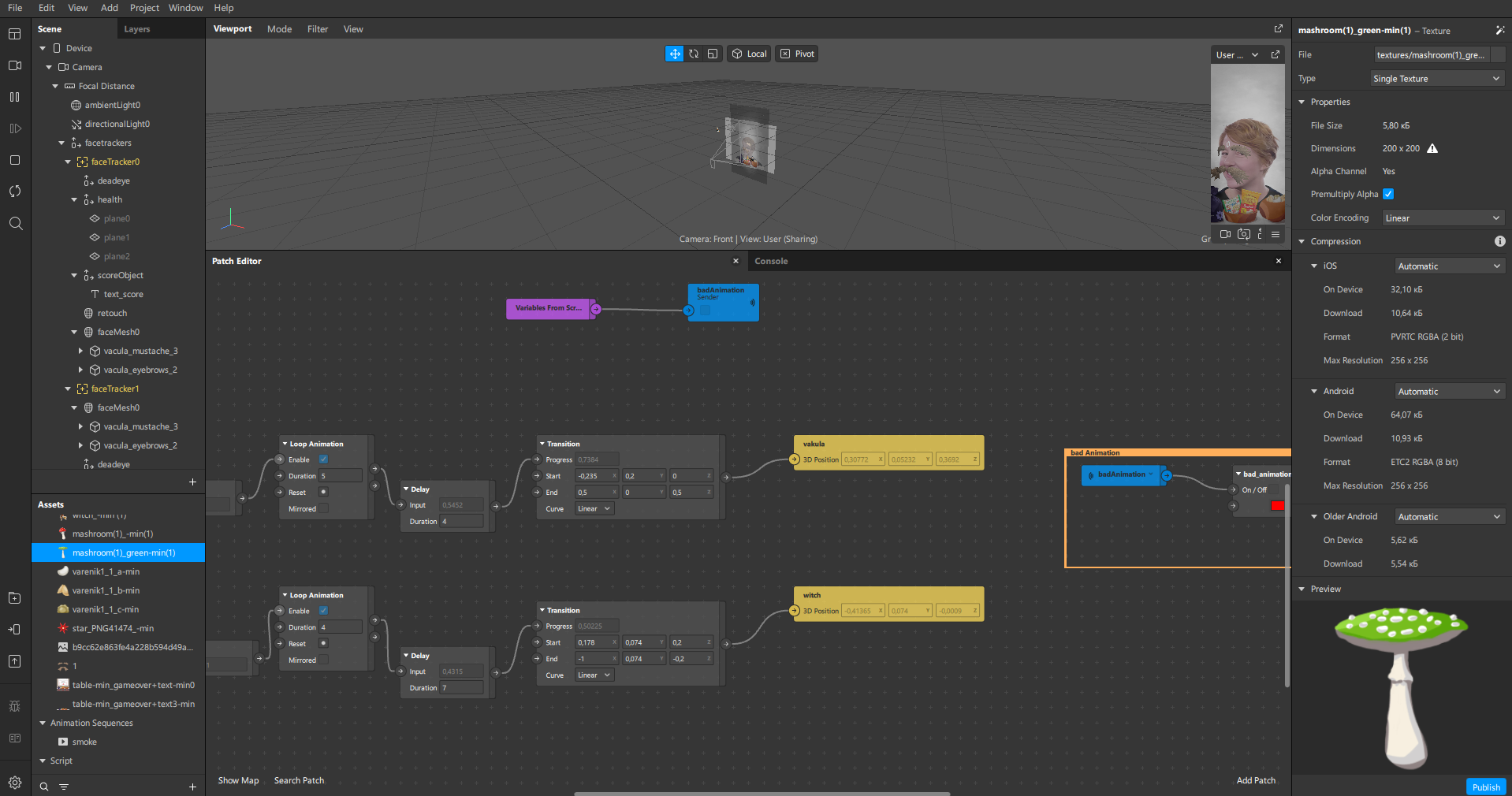Screen dimensions: 1512x796
Task: Open the Color Encoding dropdown
Action: [1443, 218]
